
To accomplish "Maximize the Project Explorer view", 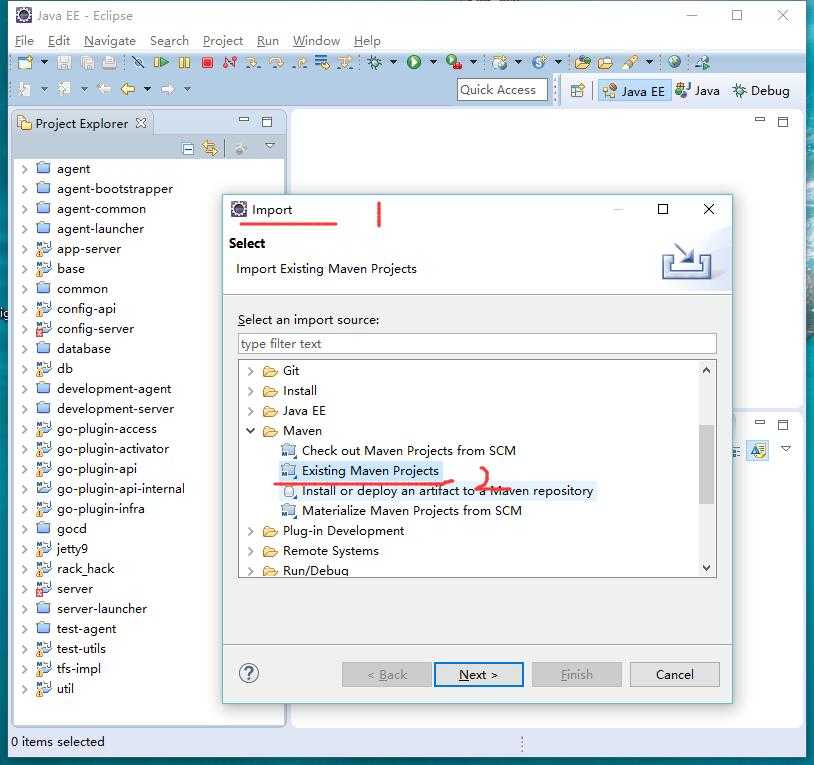I will coord(267,122).
